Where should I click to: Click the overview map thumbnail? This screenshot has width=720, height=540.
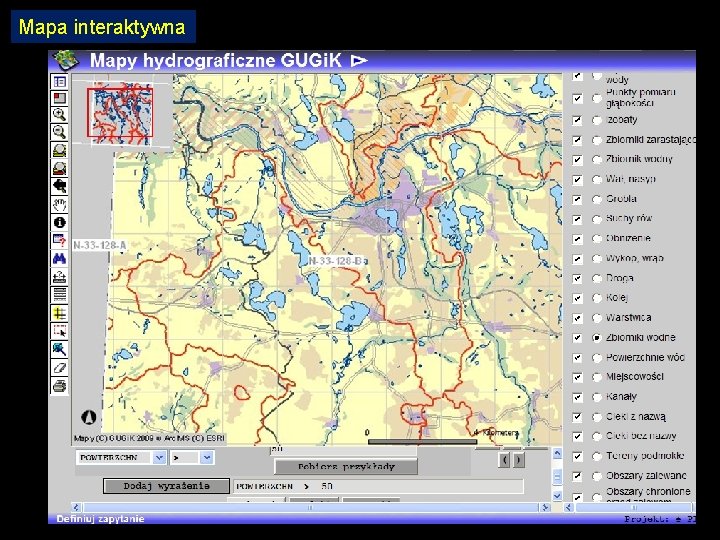click(x=120, y=113)
